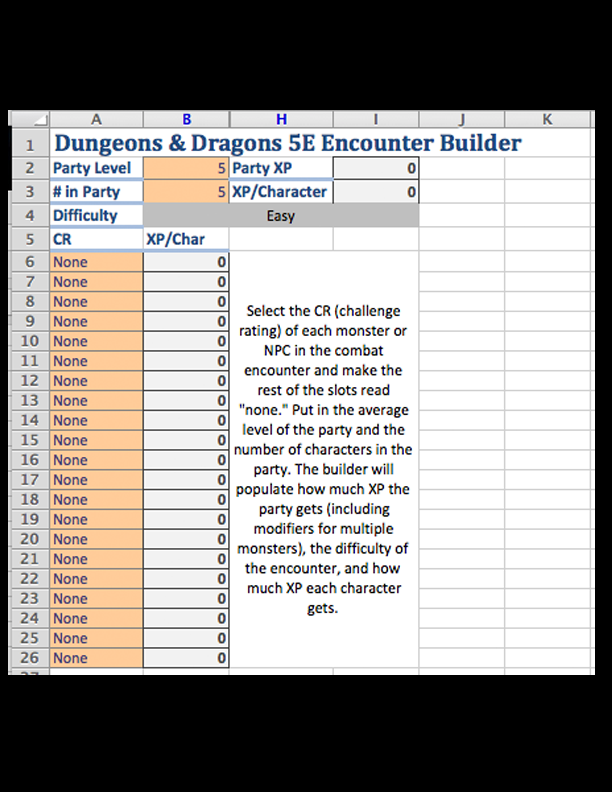This screenshot has width=612, height=792.
Task: Click the Easy difficulty result cell
Action: (281, 216)
